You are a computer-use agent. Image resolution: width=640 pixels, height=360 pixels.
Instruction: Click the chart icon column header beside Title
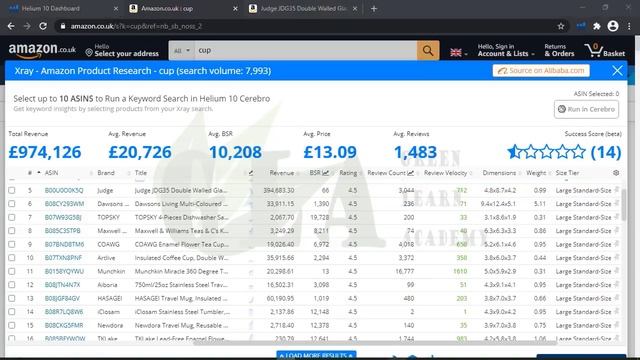click(x=251, y=173)
